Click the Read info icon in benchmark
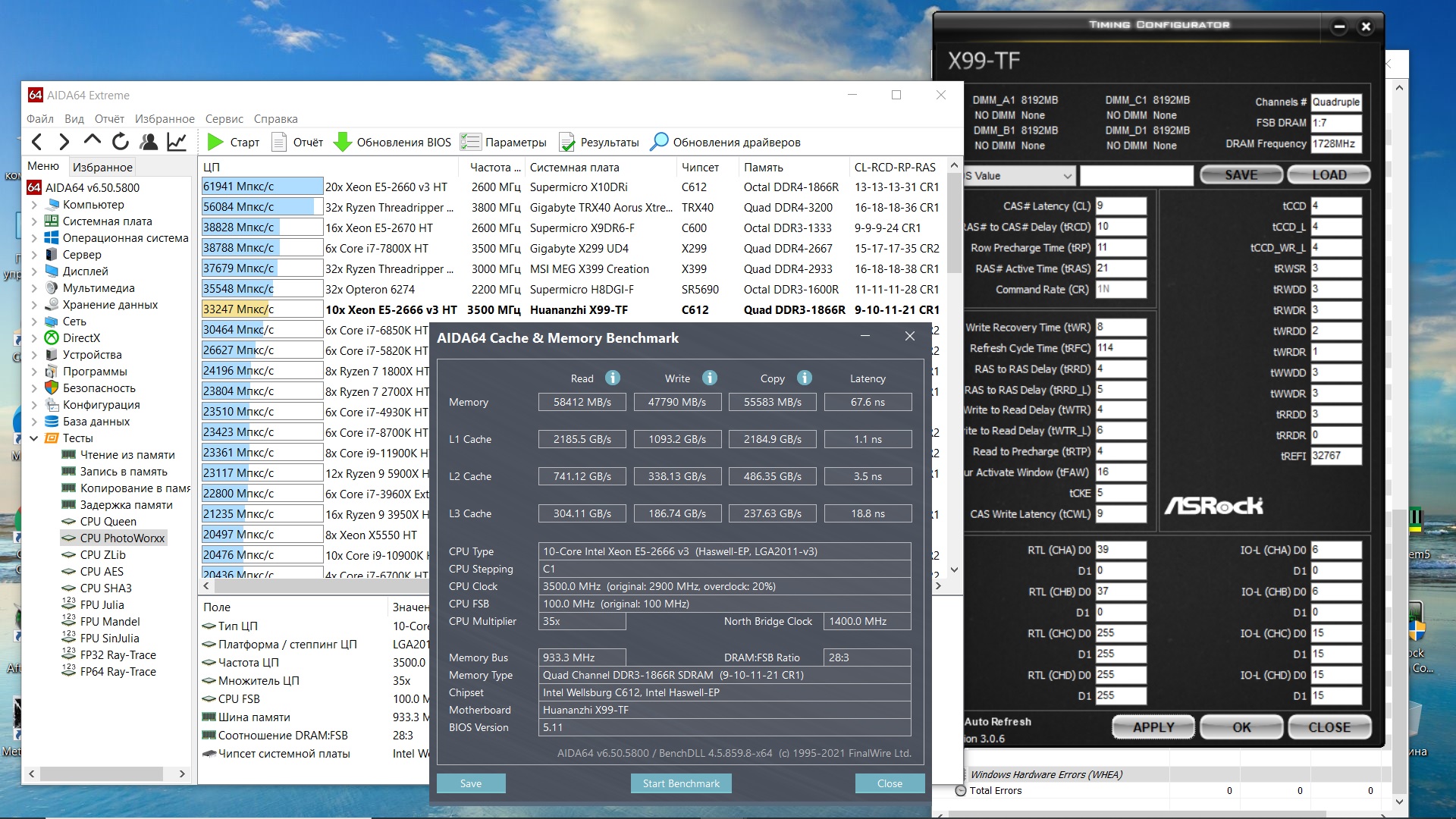Image resolution: width=1456 pixels, height=819 pixels. point(613,378)
